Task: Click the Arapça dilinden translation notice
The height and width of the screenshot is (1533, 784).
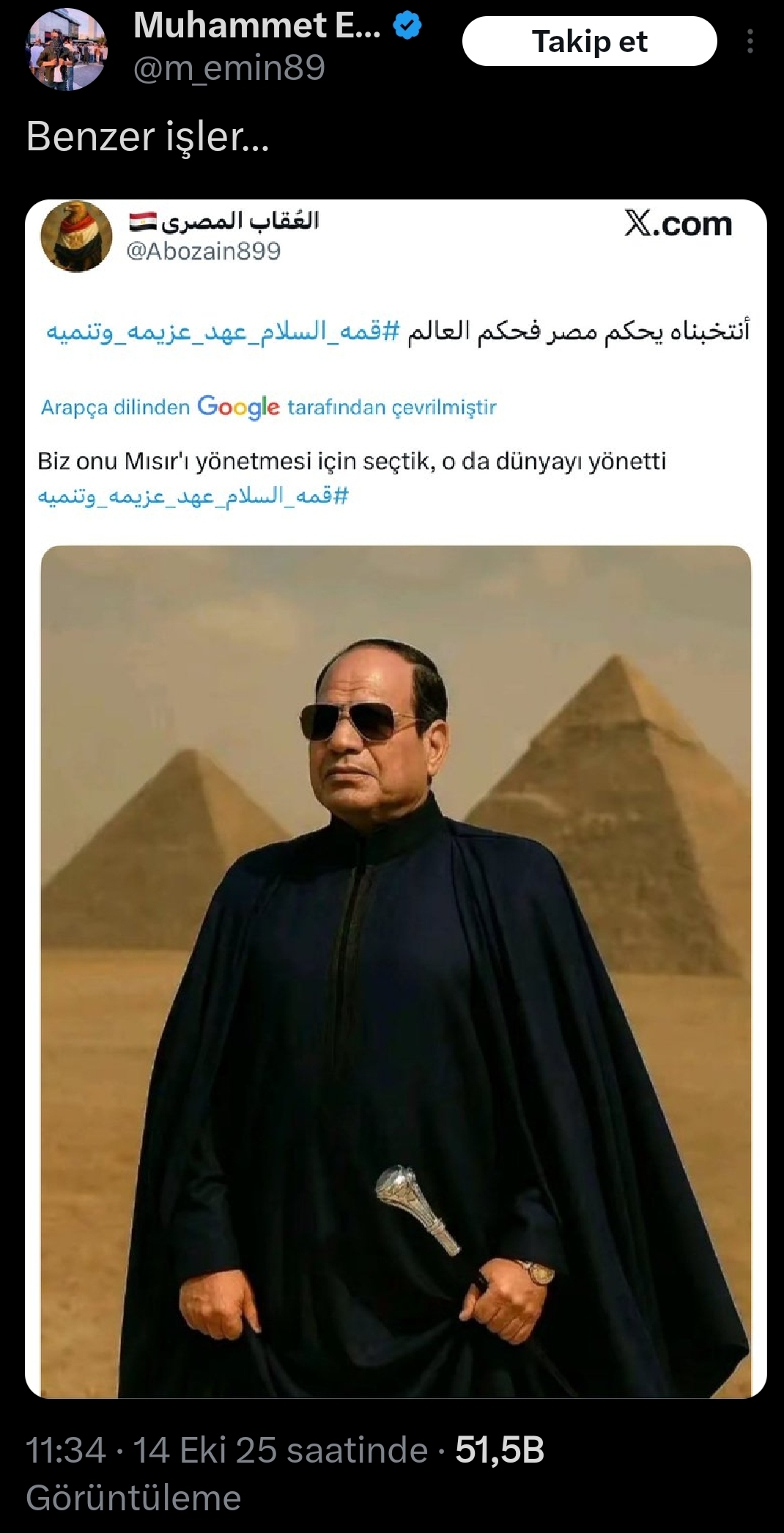Action: [269, 407]
